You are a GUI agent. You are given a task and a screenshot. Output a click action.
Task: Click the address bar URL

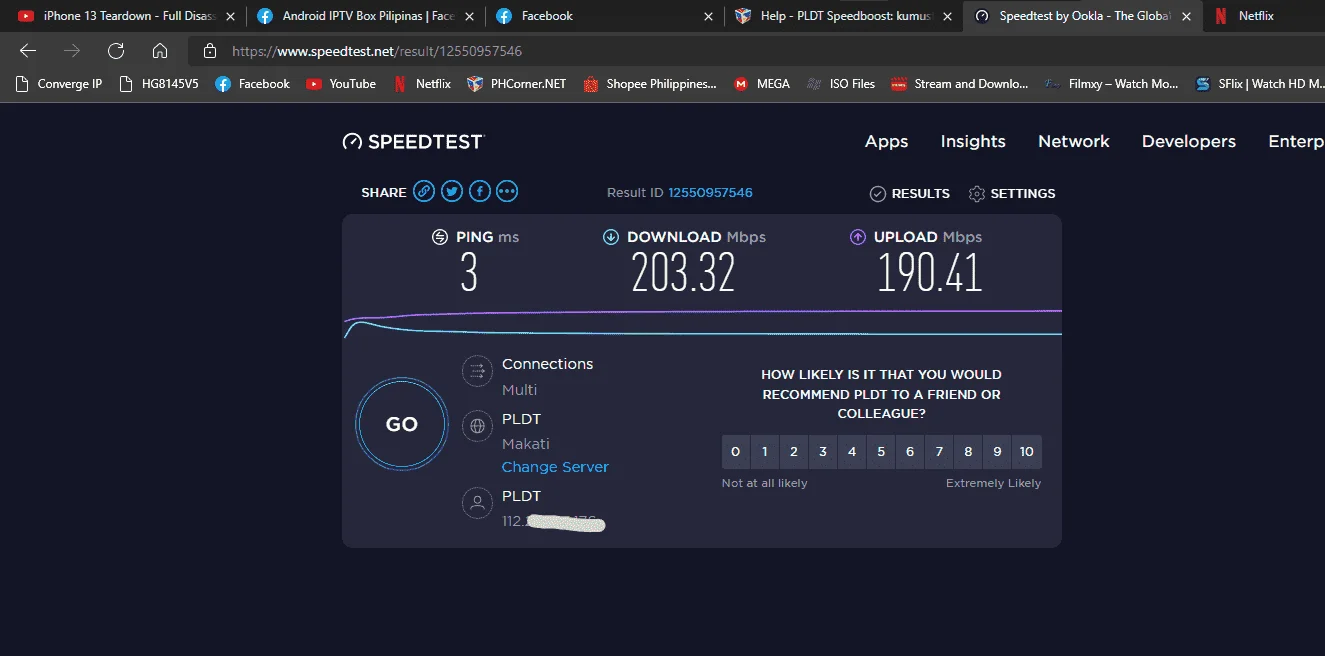tap(377, 51)
